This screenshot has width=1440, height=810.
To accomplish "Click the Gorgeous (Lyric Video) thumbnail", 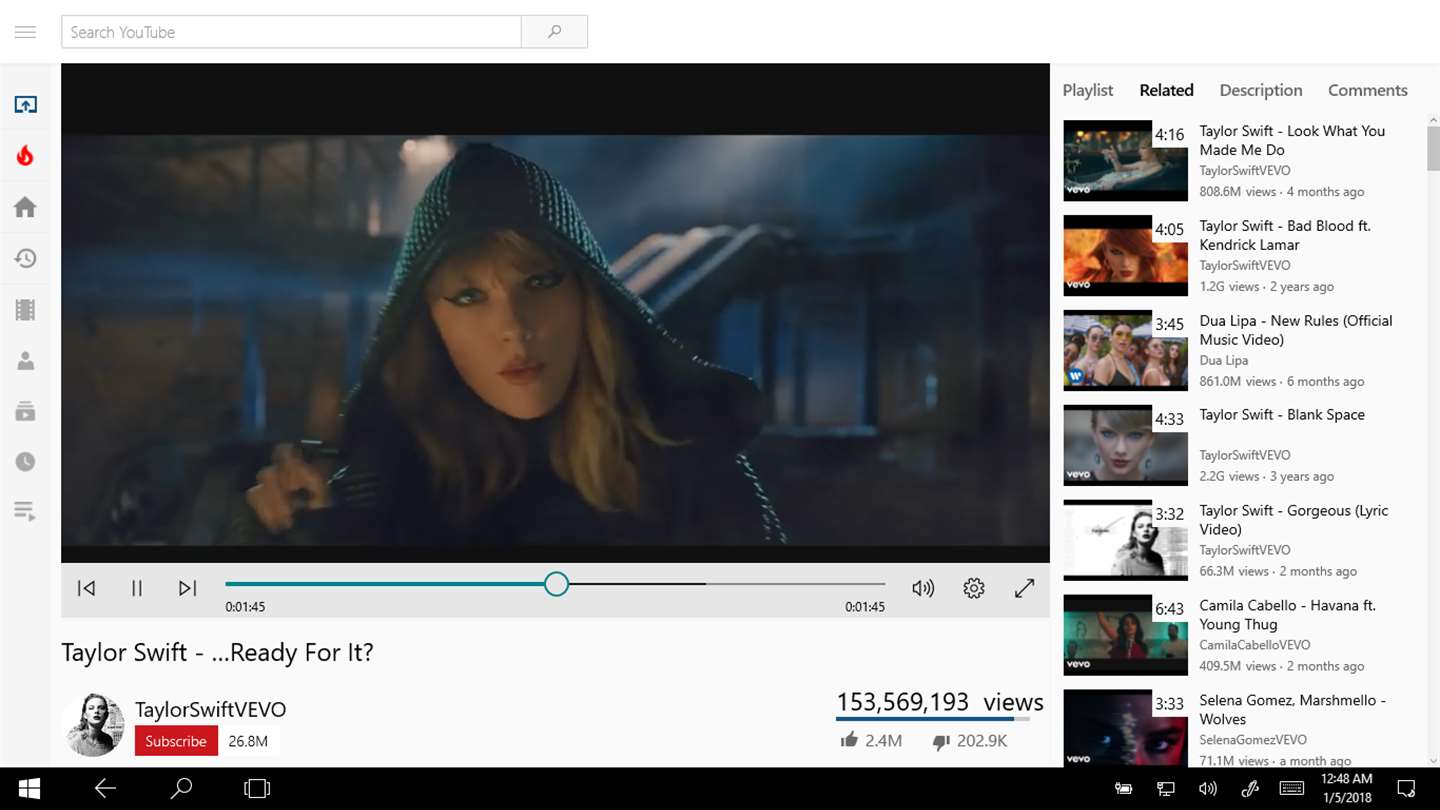I will (x=1125, y=540).
